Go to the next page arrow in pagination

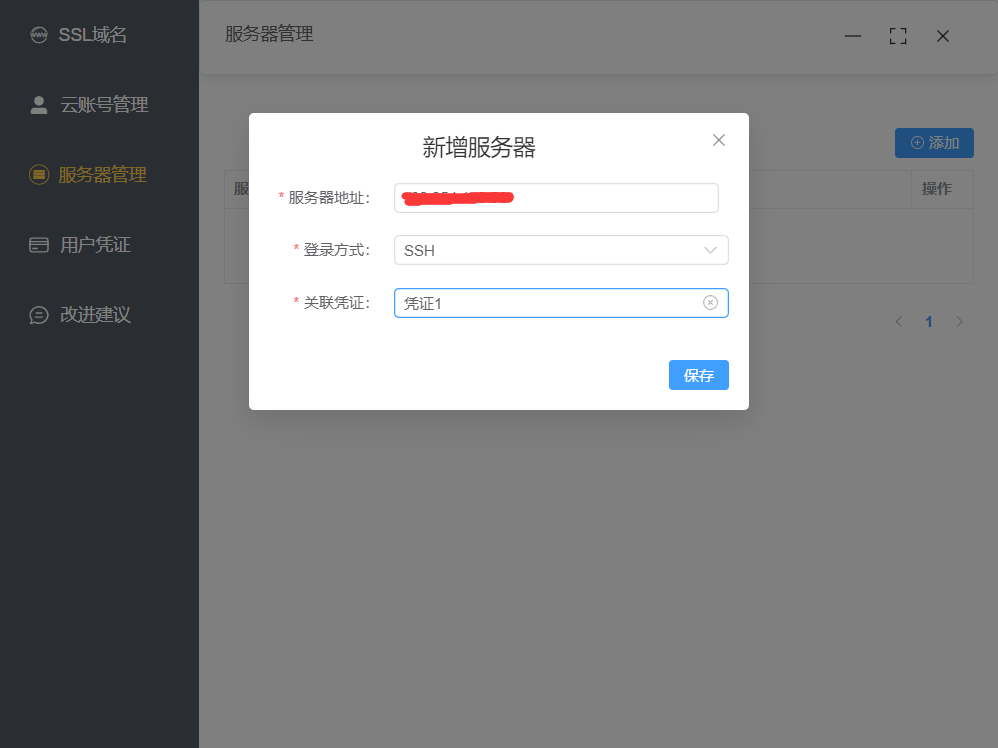(960, 322)
